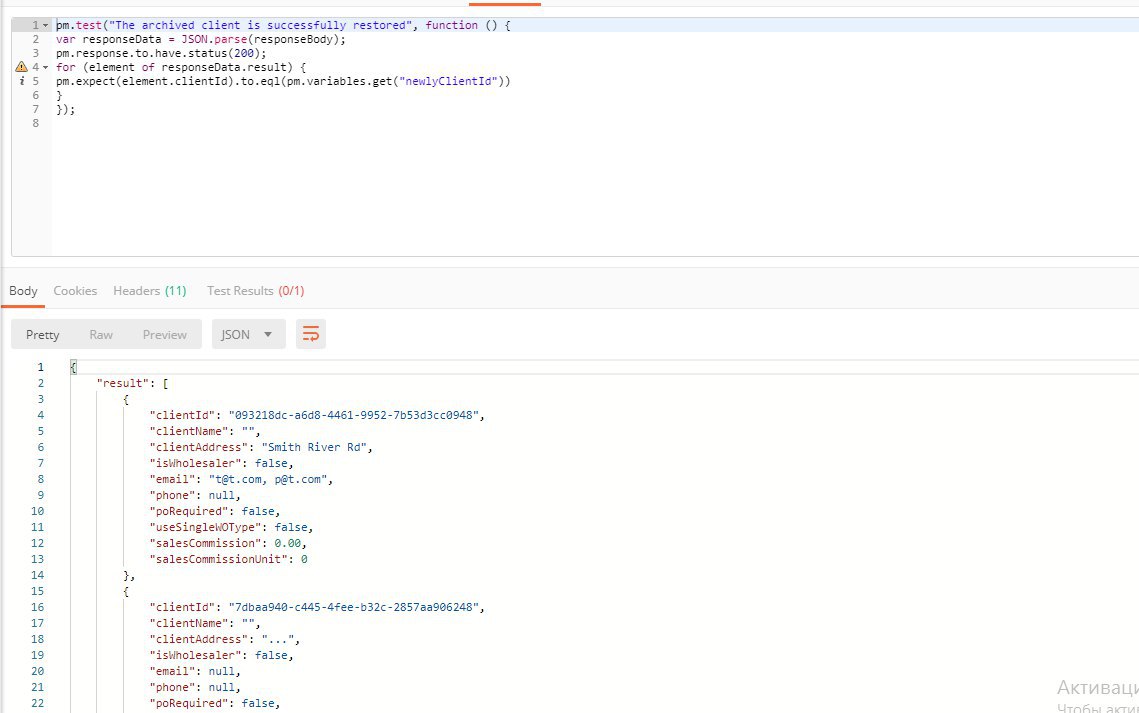Click clientId value starting with 093218dc
Screen dimensions: 1139x713
[x=354, y=415]
